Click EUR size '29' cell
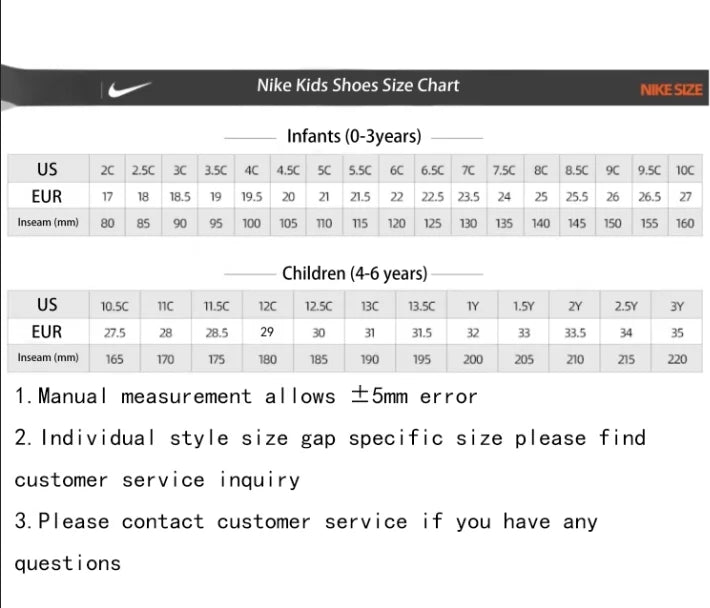Screen dimensions: 710x608 click(267, 332)
